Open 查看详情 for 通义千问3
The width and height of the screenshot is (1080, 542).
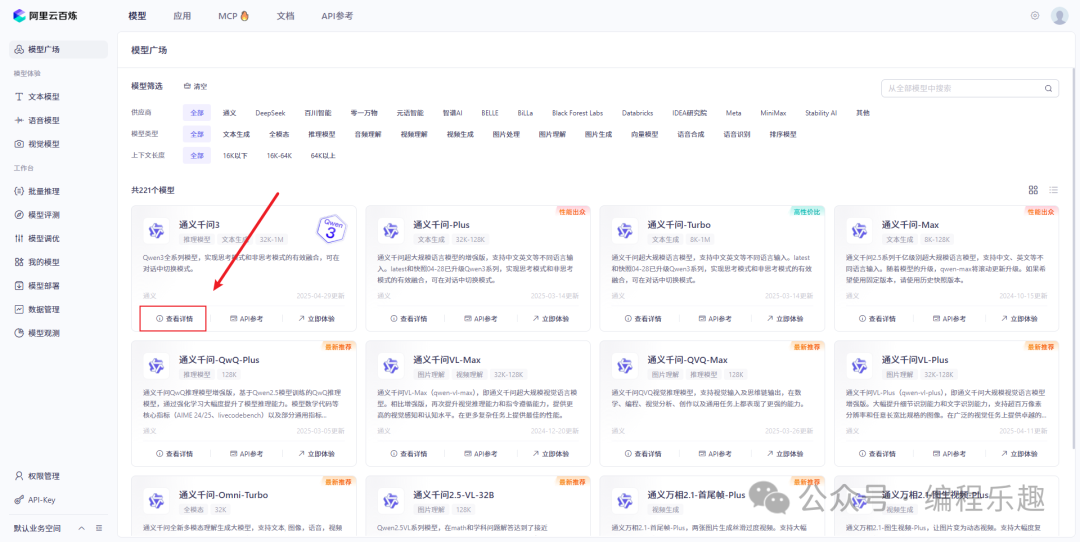click(x=174, y=319)
